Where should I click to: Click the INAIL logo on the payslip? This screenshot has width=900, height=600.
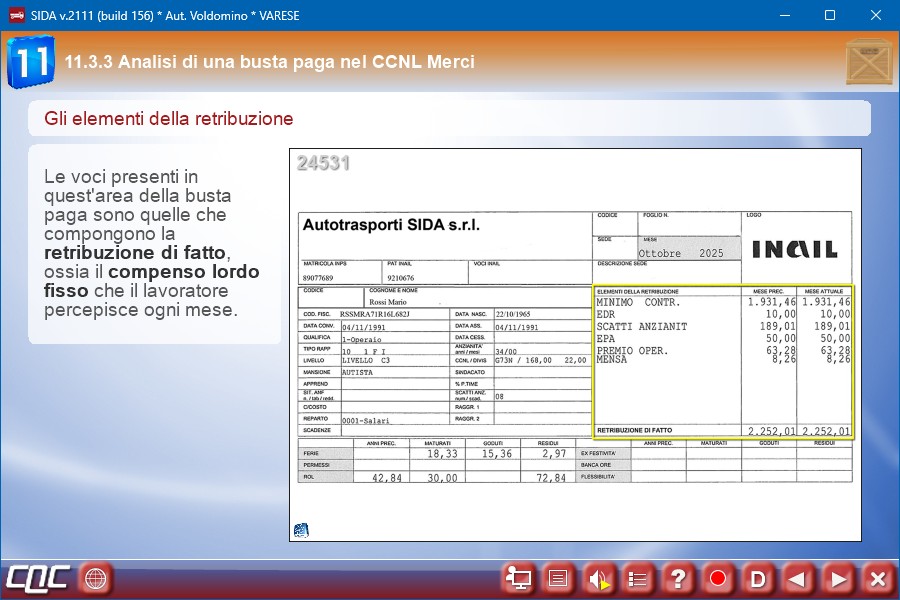[x=795, y=249]
